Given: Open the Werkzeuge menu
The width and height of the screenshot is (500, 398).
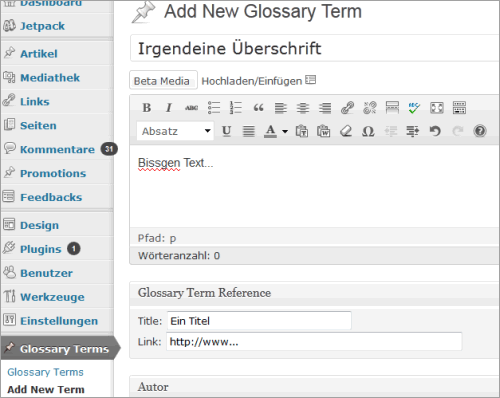Looking at the screenshot, I should pos(52,297).
